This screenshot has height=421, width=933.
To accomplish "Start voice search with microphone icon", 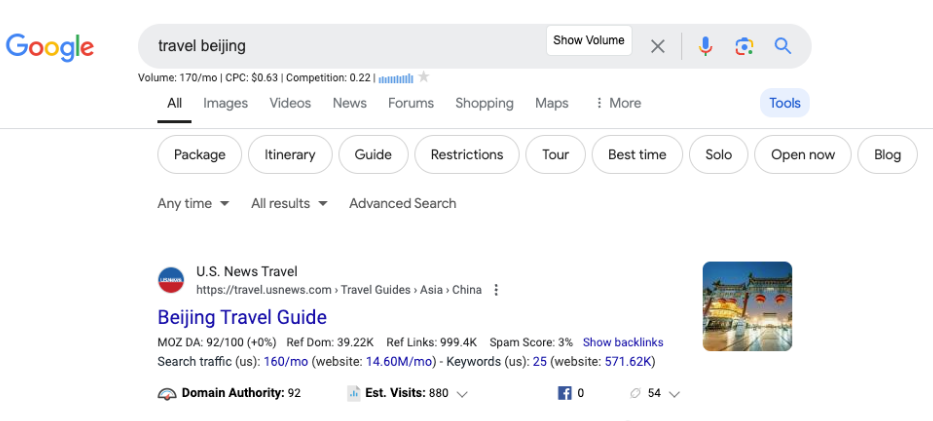I will [705, 46].
